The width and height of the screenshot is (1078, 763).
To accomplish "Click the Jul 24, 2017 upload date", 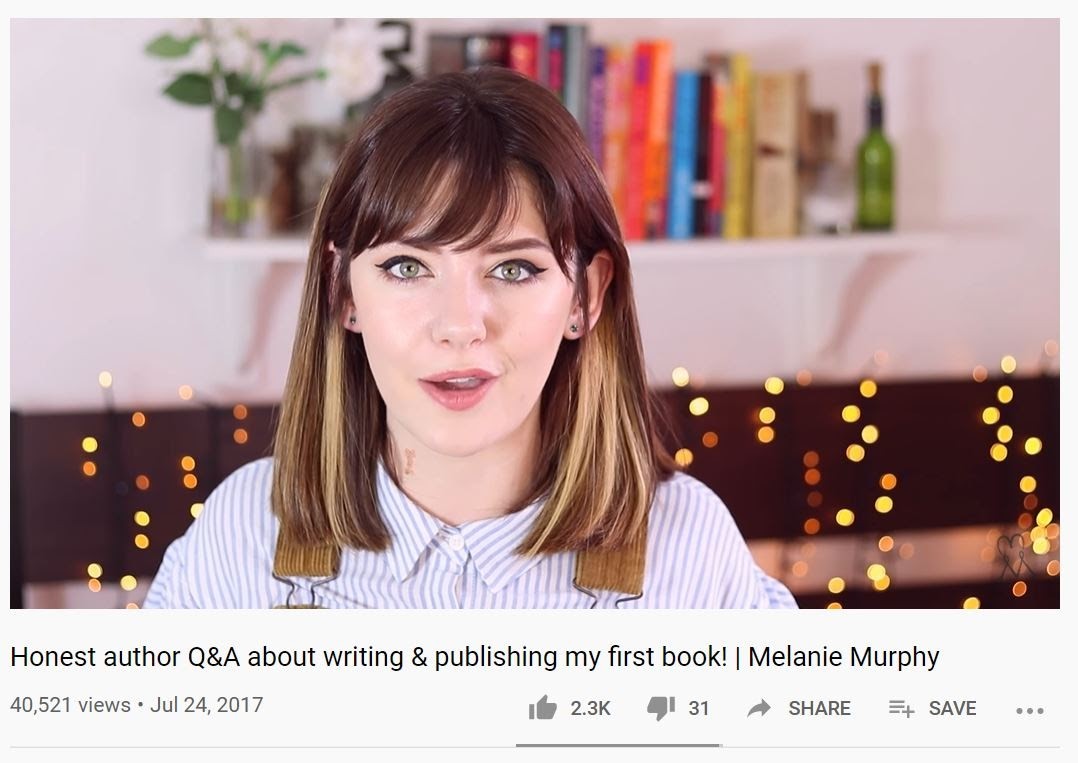I will [206, 705].
